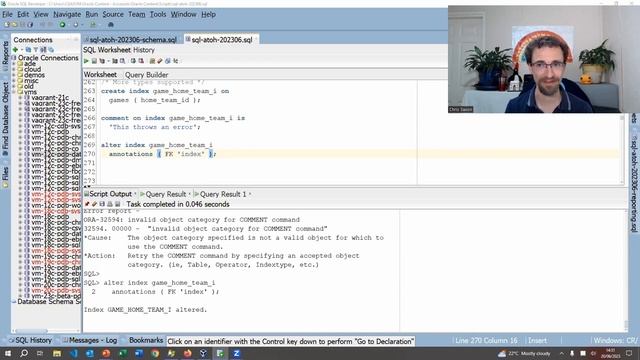This screenshot has height=360, width=640.
Task: Select Database Schema Service node
Action: [49, 302]
